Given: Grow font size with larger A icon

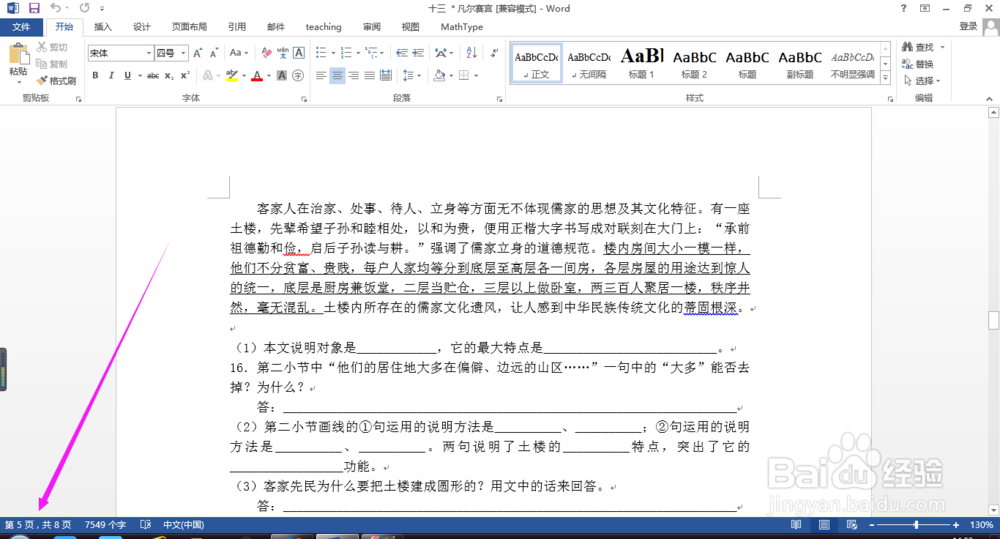Looking at the screenshot, I should coord(198,53).
